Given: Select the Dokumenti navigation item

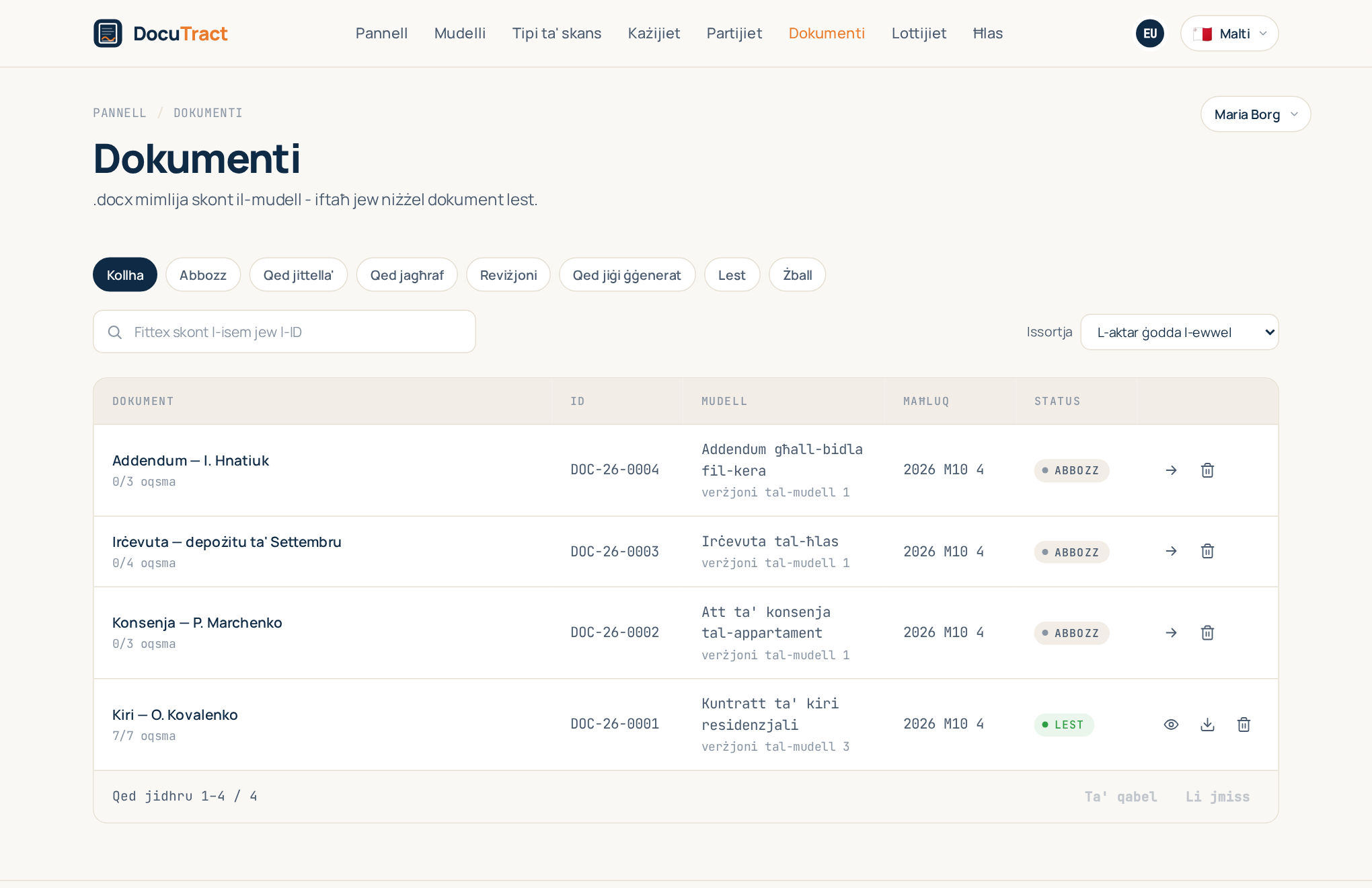Looking at the screenshot, I should [827, 34].
